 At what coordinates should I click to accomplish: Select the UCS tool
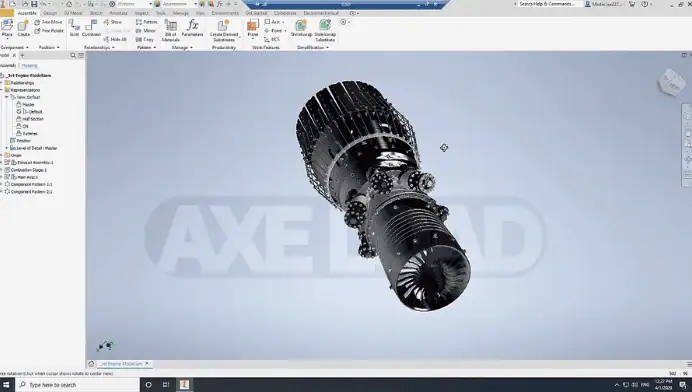tap(272, 40)
